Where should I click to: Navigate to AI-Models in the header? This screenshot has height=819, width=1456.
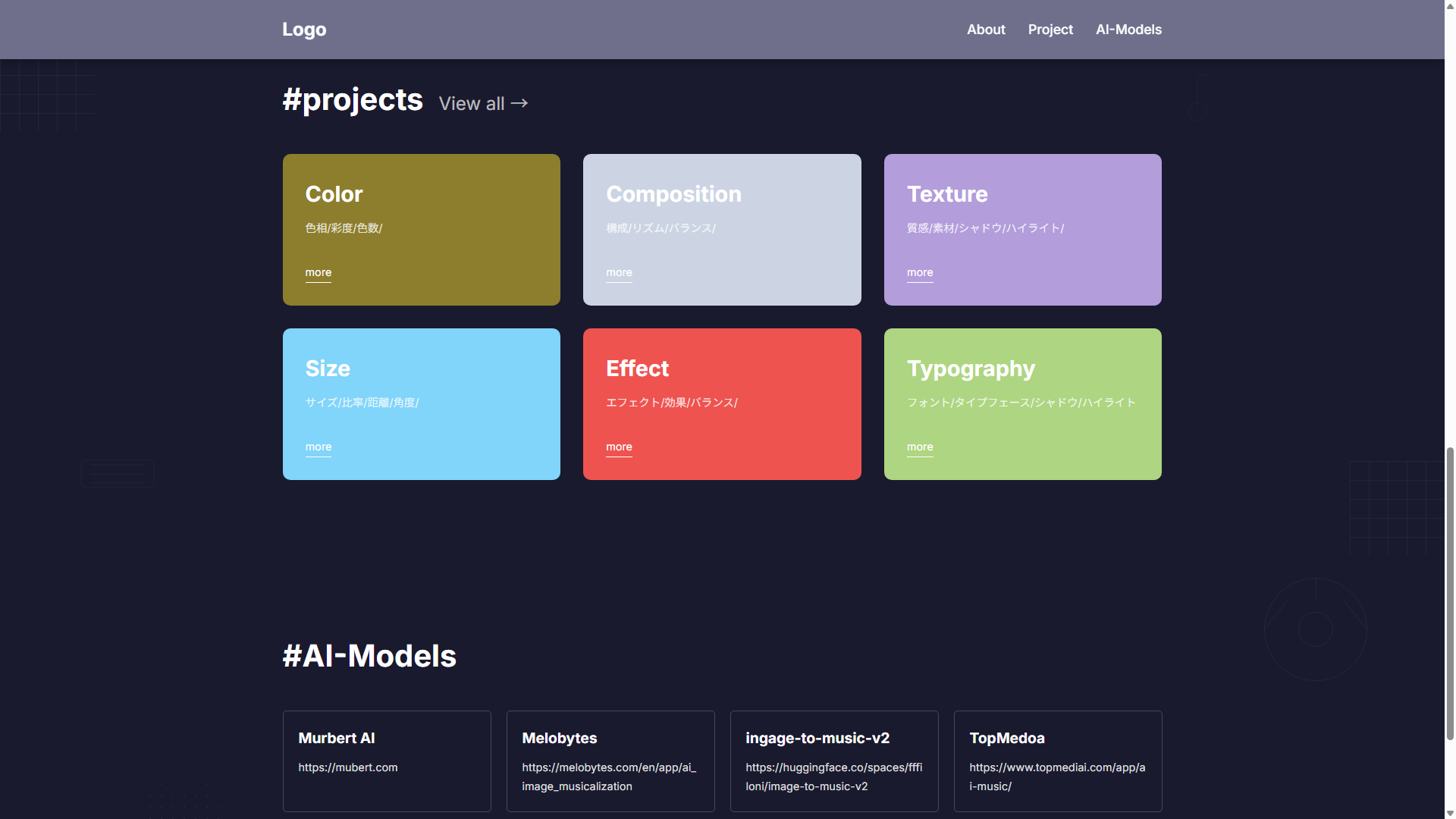click(x=1128, y=30)
